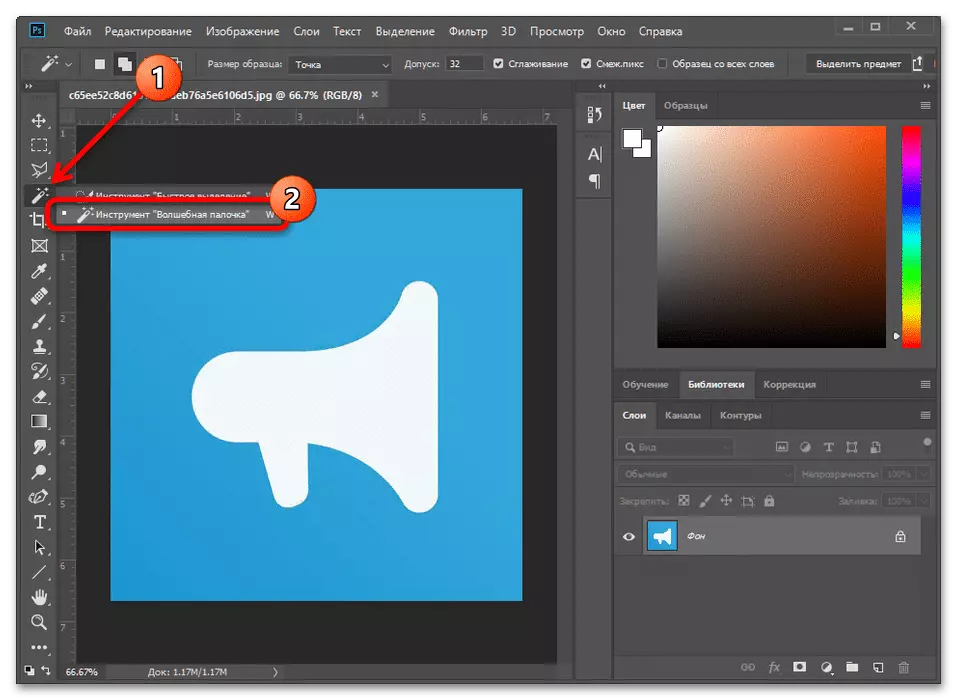Toggle lock all

click(x=769, y=501)
